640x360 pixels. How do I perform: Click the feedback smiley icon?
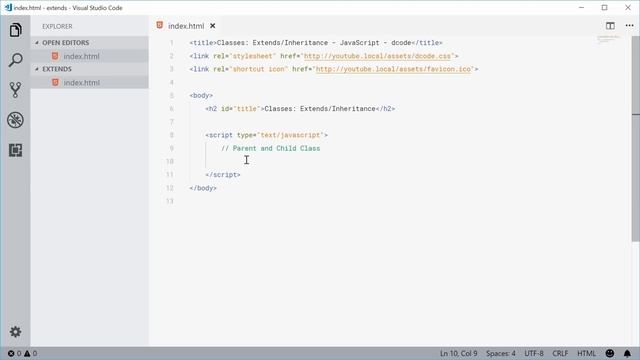[x=610, y=353]
